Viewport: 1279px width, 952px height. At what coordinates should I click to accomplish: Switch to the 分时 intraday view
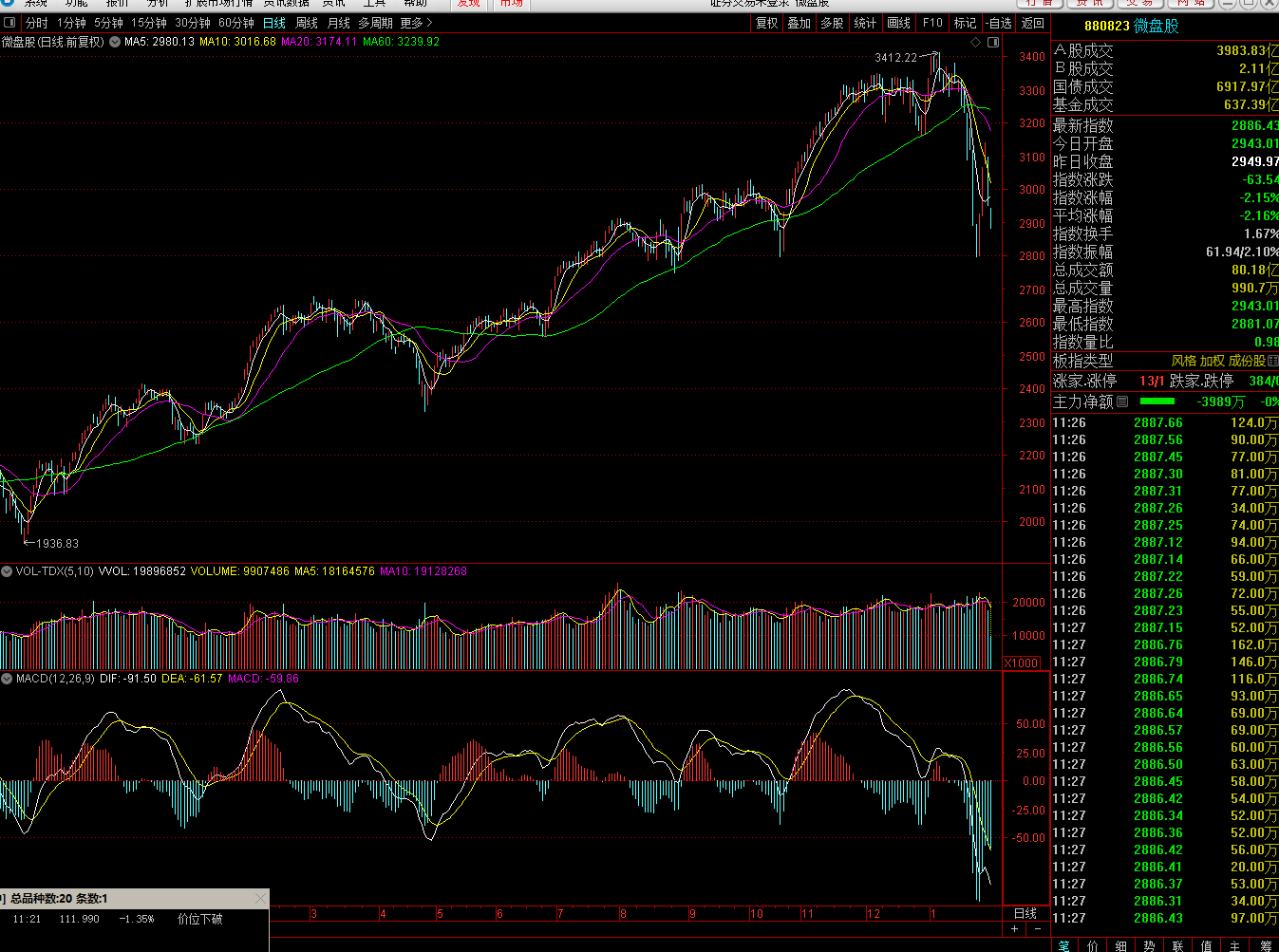pos(37,23)
